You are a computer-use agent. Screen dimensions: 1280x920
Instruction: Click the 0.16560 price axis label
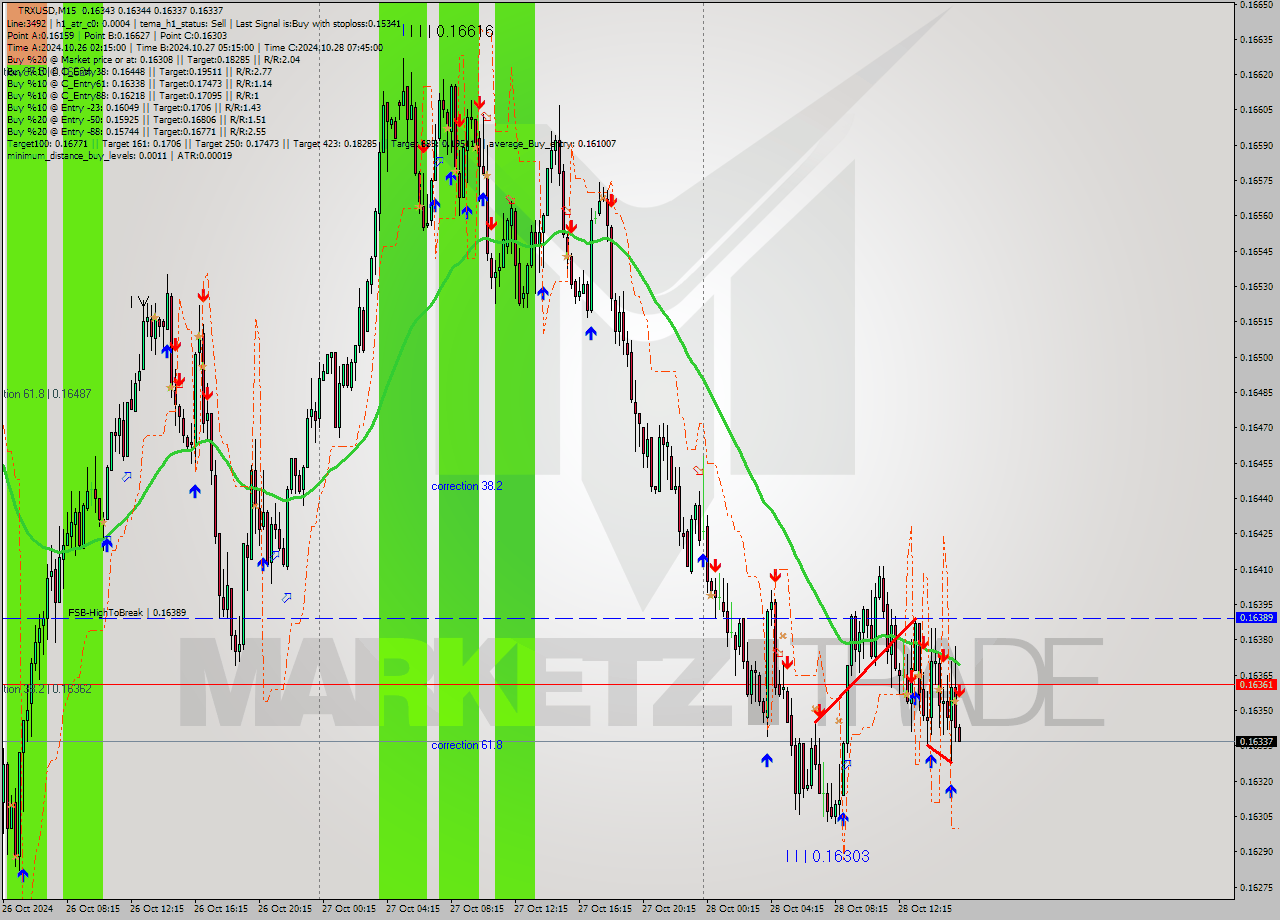tap(1256, 216)
